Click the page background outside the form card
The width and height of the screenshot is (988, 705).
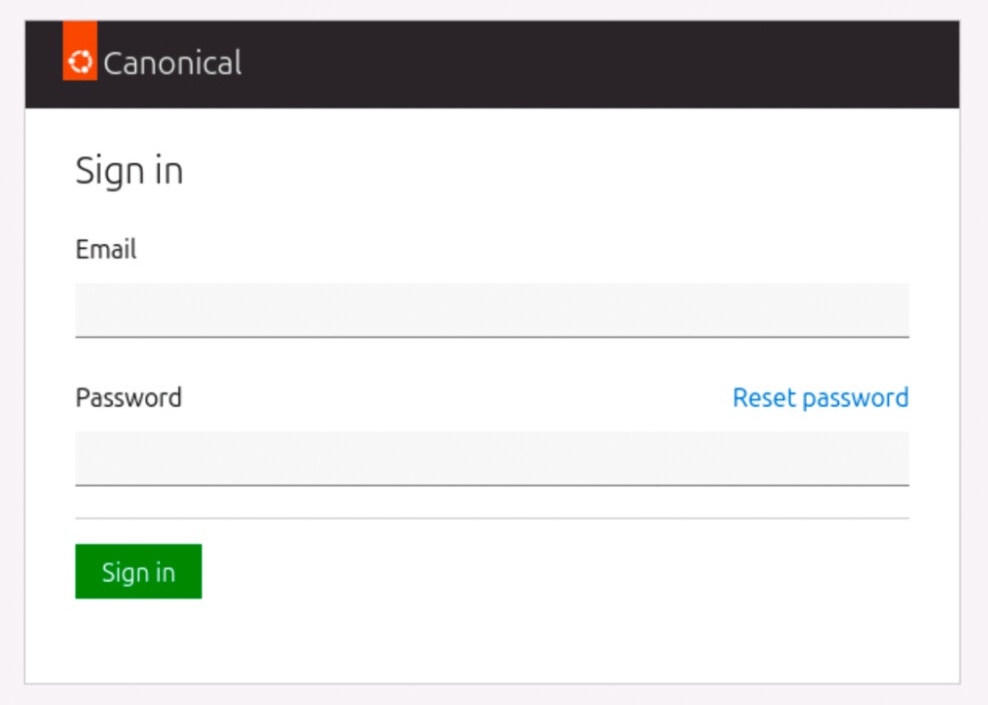[973, 400]
